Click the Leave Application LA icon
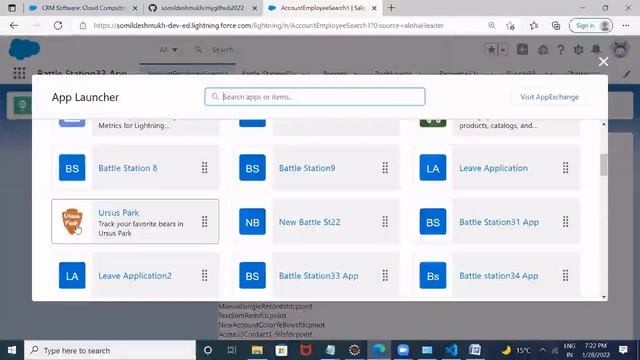 point(433,167)
